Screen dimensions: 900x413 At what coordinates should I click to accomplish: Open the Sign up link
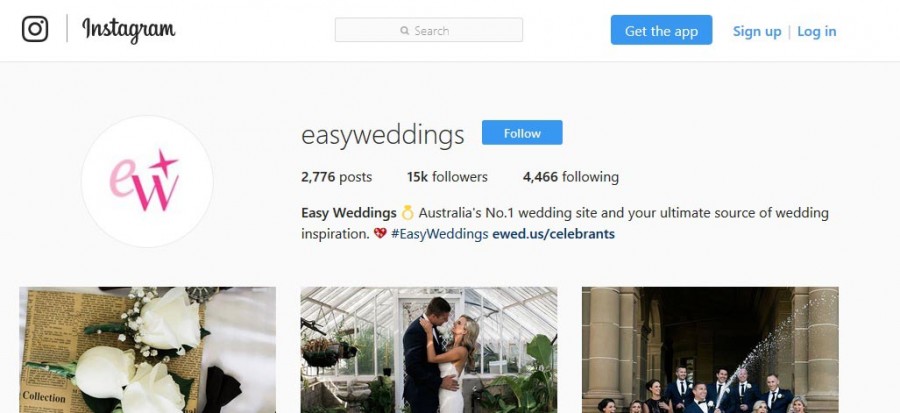[757, 31]
